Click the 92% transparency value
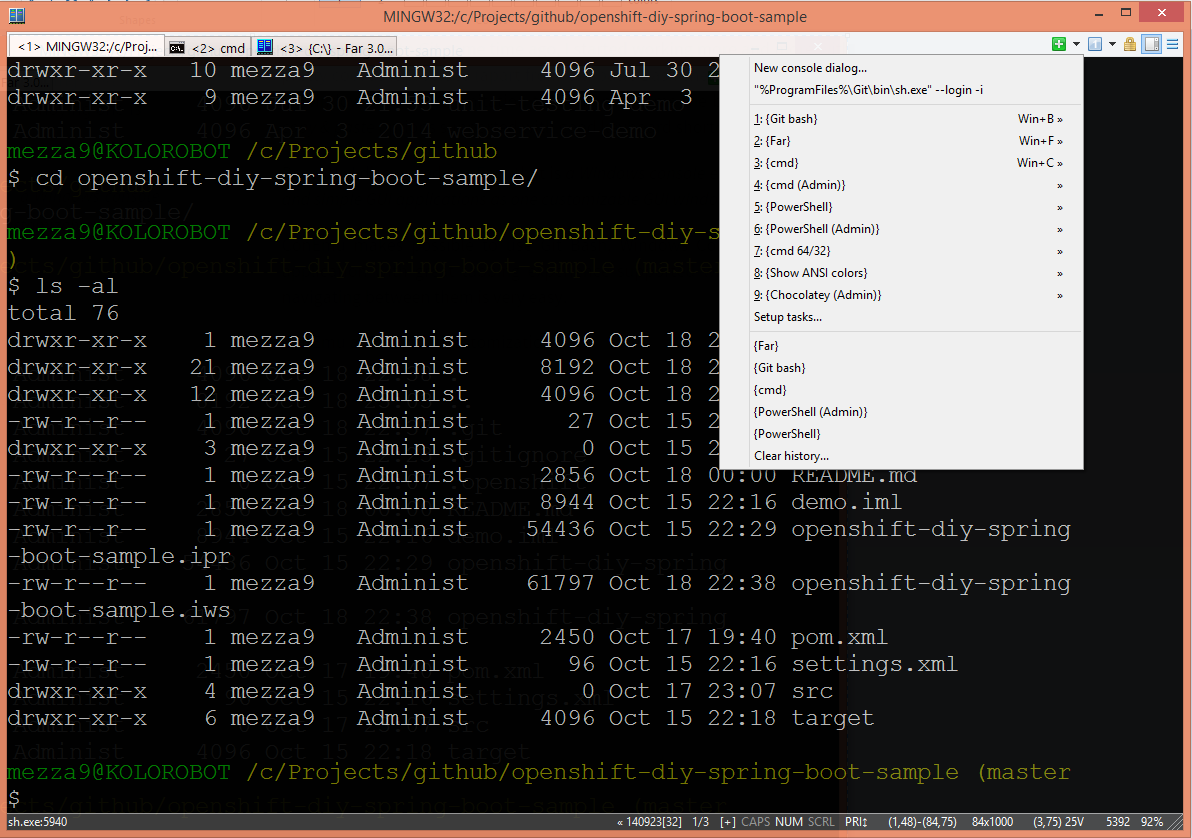The height and width of the screenshot is (838, 1192). click(1152, 822)
